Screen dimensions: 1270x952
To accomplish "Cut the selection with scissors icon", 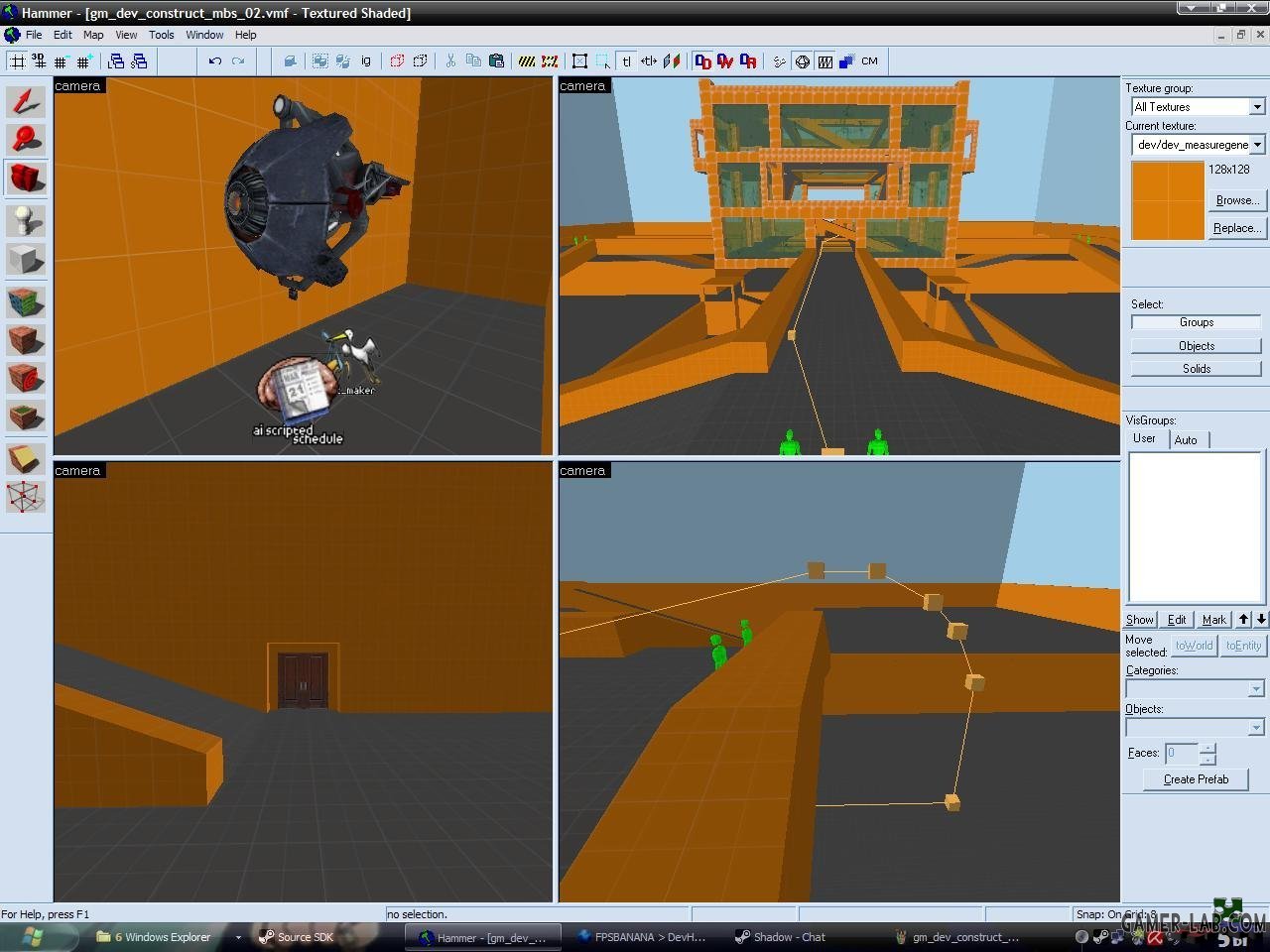I will 450,61.
